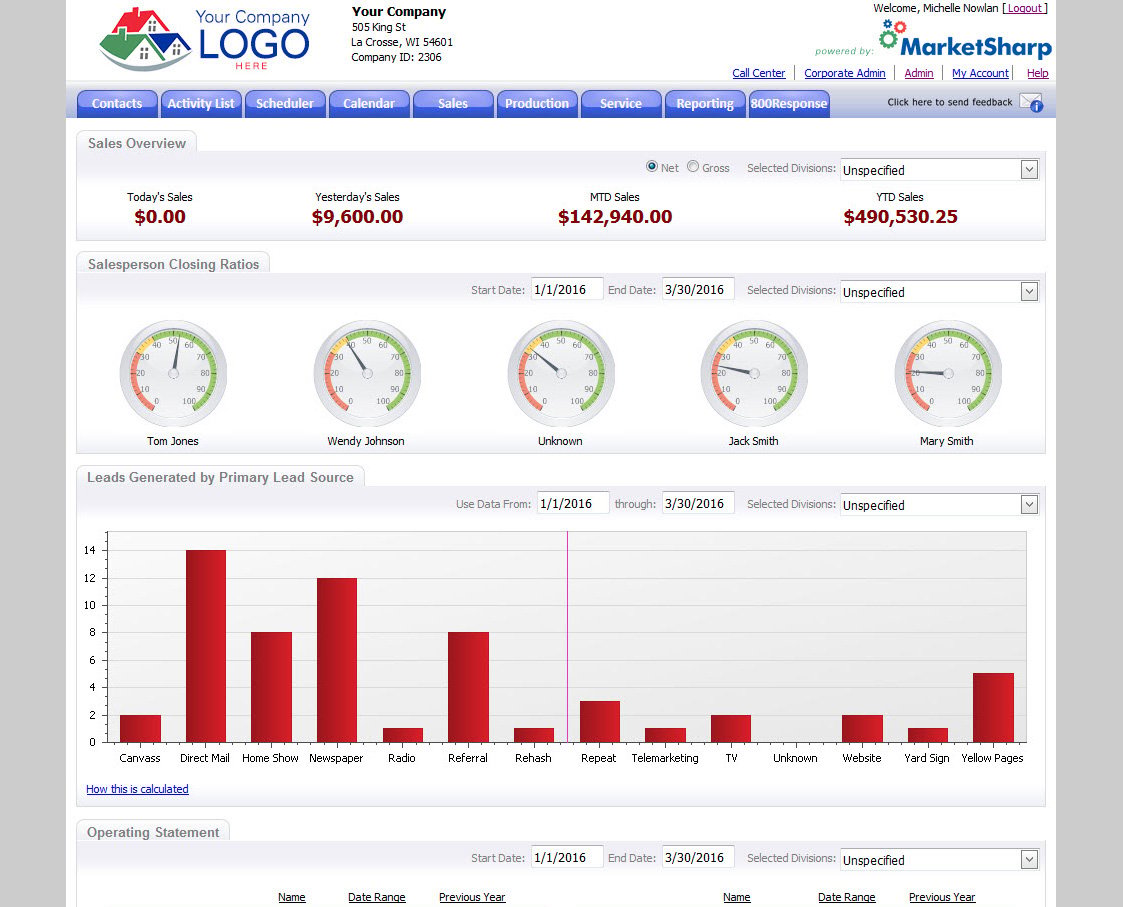Open the Corporate Admin link

[844, 73]
